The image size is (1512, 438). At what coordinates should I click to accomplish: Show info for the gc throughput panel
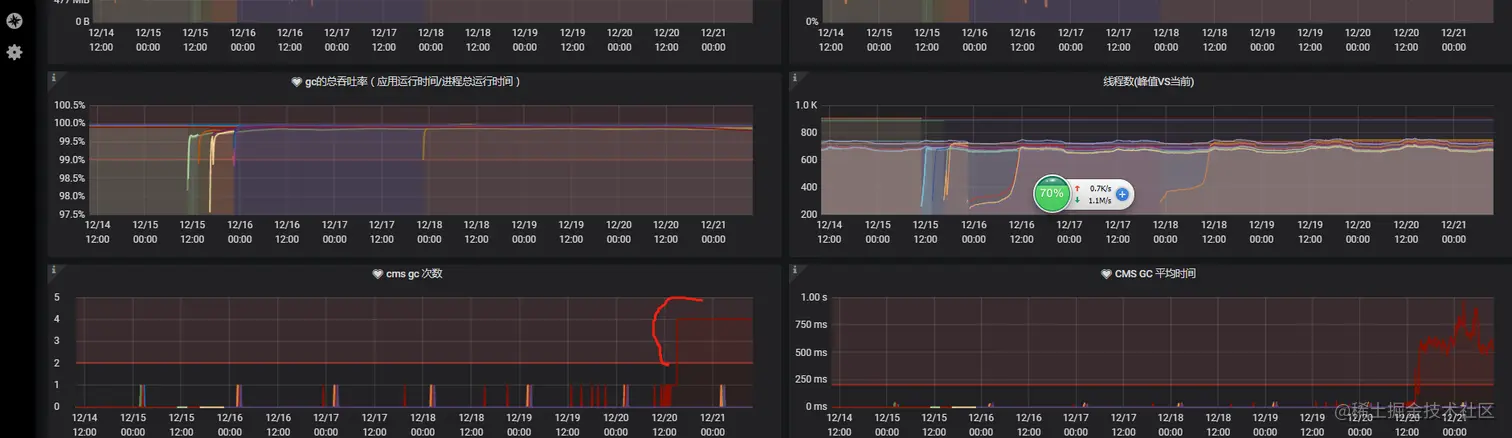pos(52,77)
